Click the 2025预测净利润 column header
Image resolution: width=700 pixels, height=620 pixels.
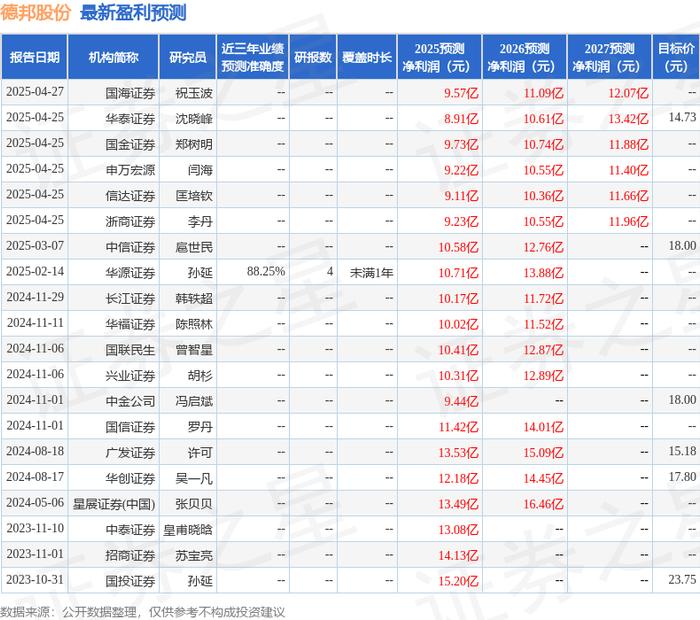click(x=439, y=57)
